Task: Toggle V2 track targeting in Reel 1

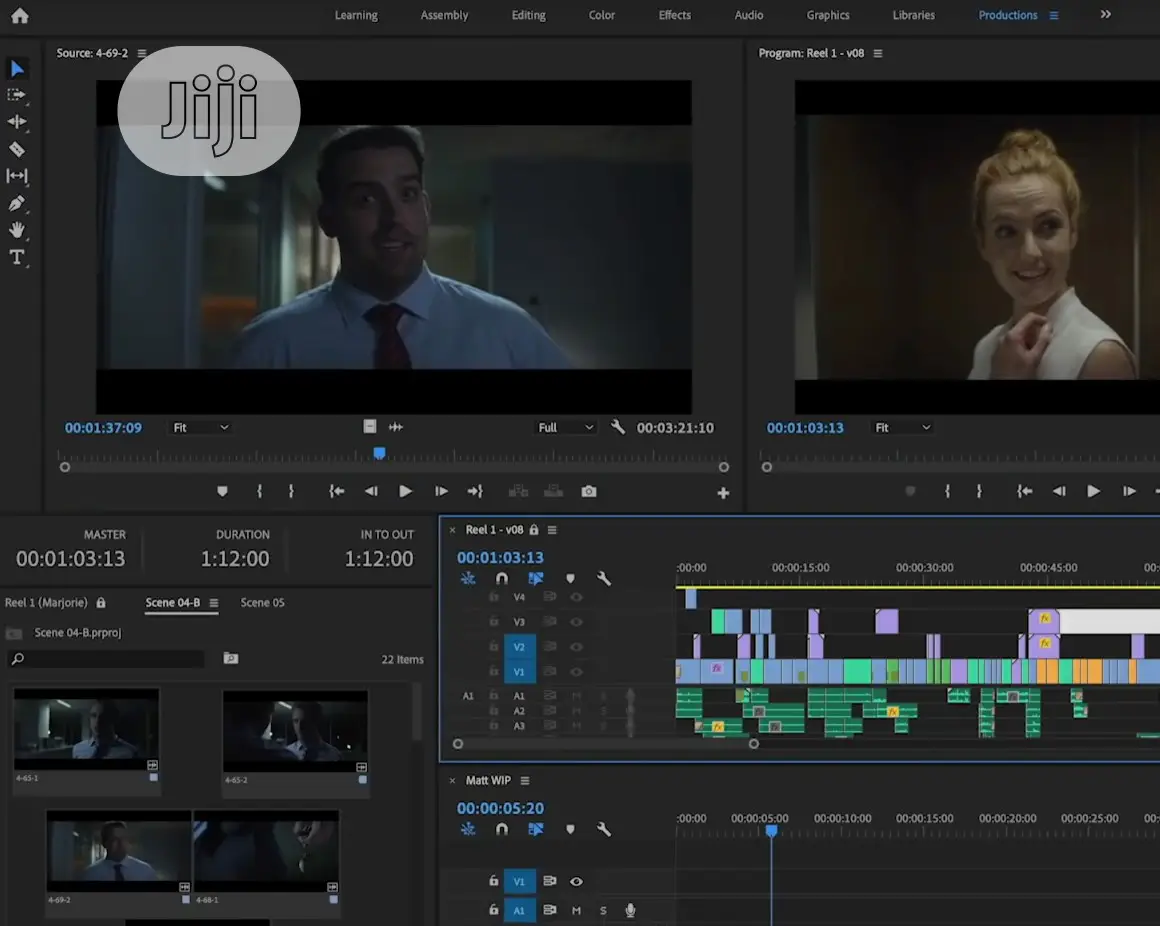Action: click(519, 646)
